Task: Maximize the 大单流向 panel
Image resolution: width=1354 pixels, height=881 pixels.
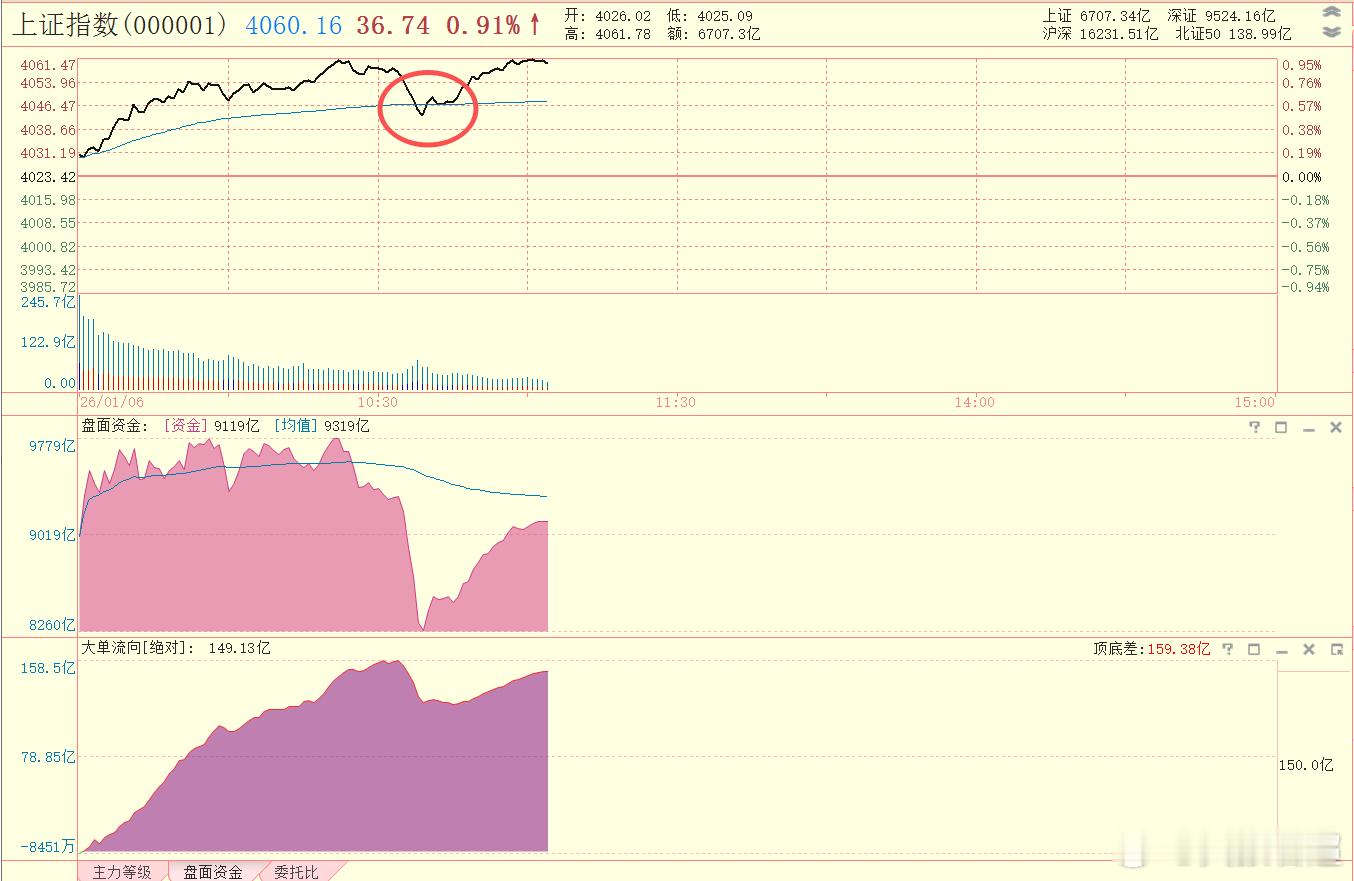Action: pos(1254,649)
